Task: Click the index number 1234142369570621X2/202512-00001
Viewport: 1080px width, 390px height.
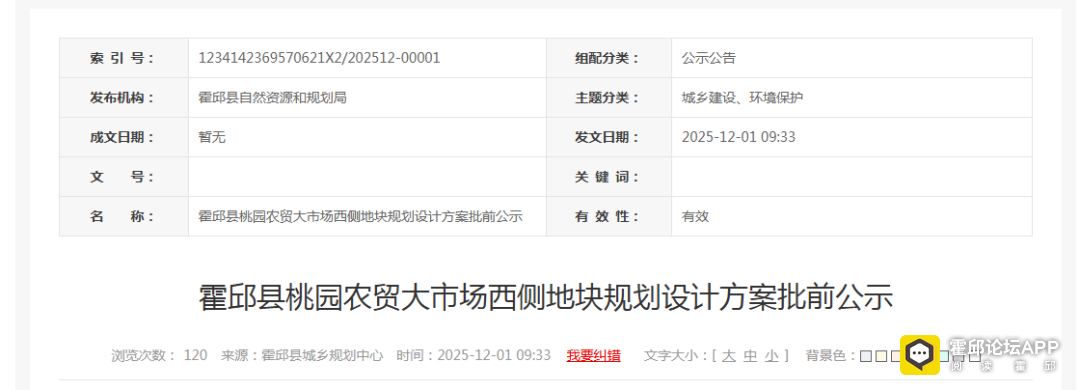Action: tap(319, 58)
